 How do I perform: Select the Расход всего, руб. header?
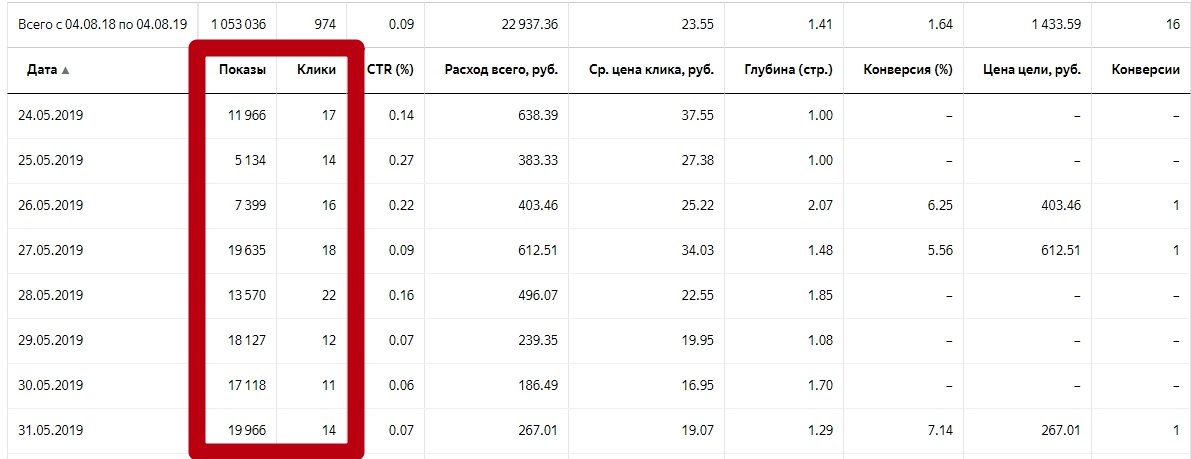(501, 70)
